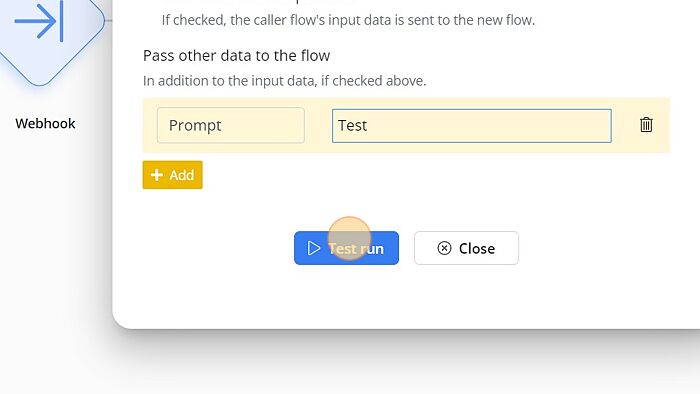Click the plus icon on Add button
This screenshot has height=394, width=700.
coord(157,175)
